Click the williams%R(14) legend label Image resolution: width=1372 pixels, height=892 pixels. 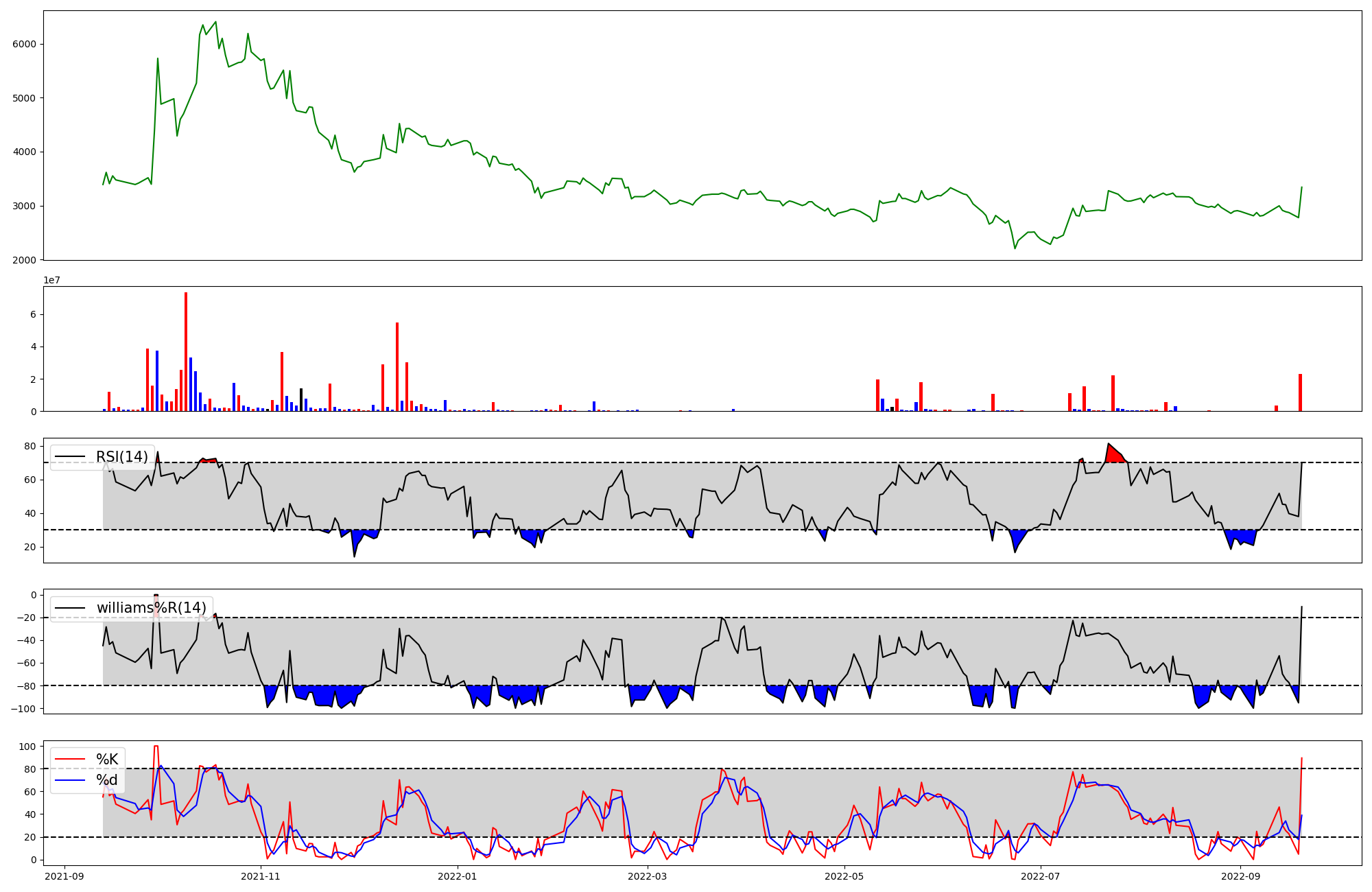tap(151, 608)
